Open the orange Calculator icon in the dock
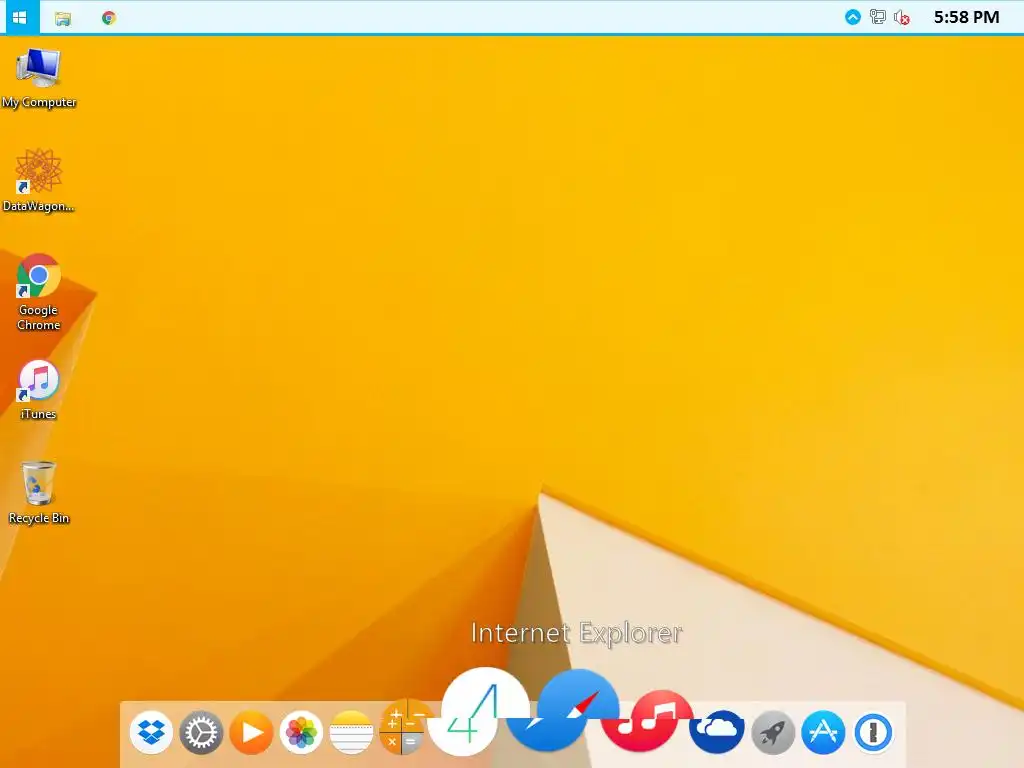 point(404,726)
